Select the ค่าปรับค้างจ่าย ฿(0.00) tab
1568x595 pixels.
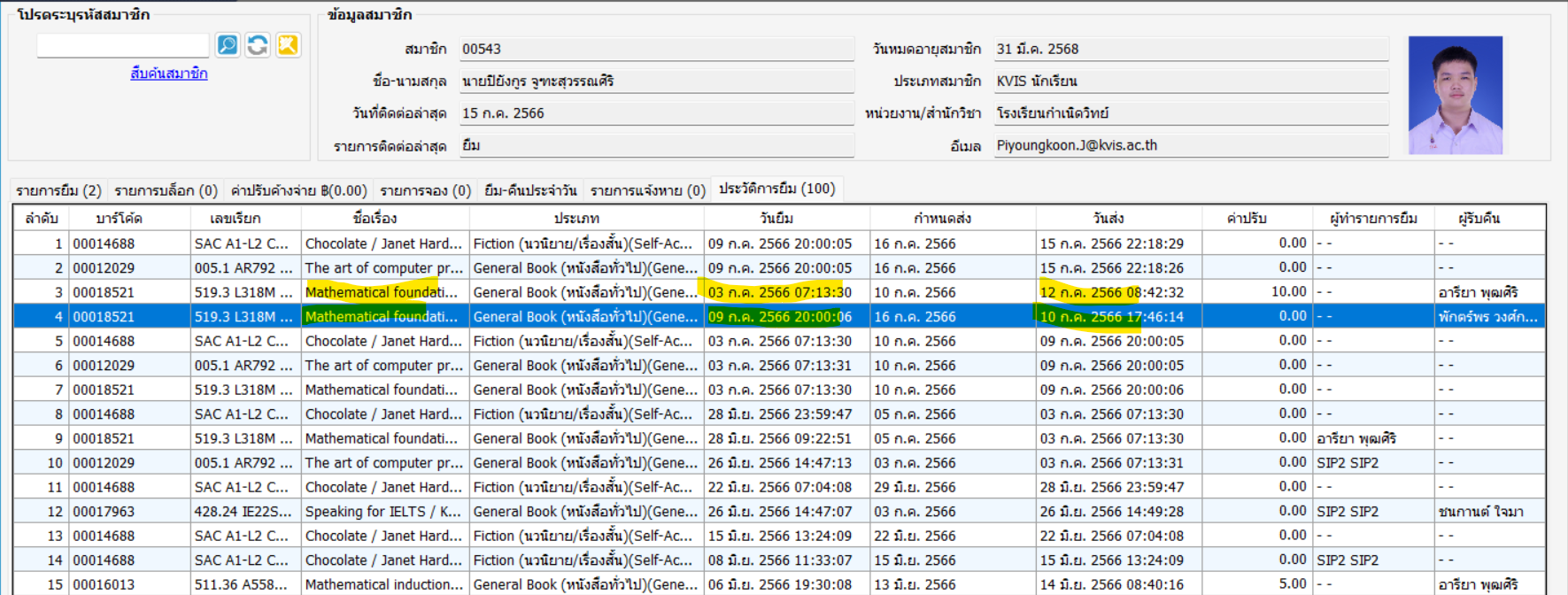pyautogui.click(x=298, y=190)
